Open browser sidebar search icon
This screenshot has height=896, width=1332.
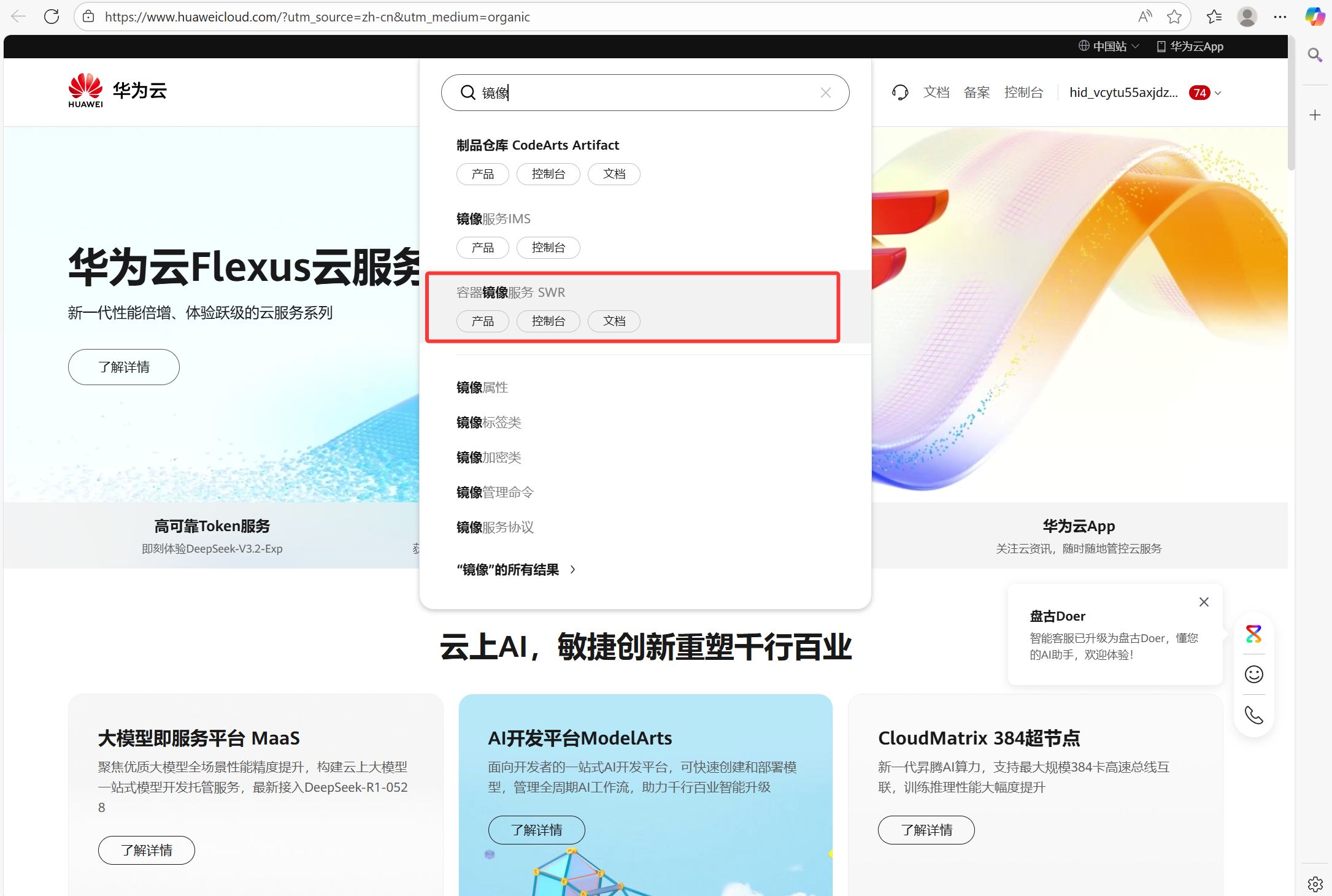1314,55
